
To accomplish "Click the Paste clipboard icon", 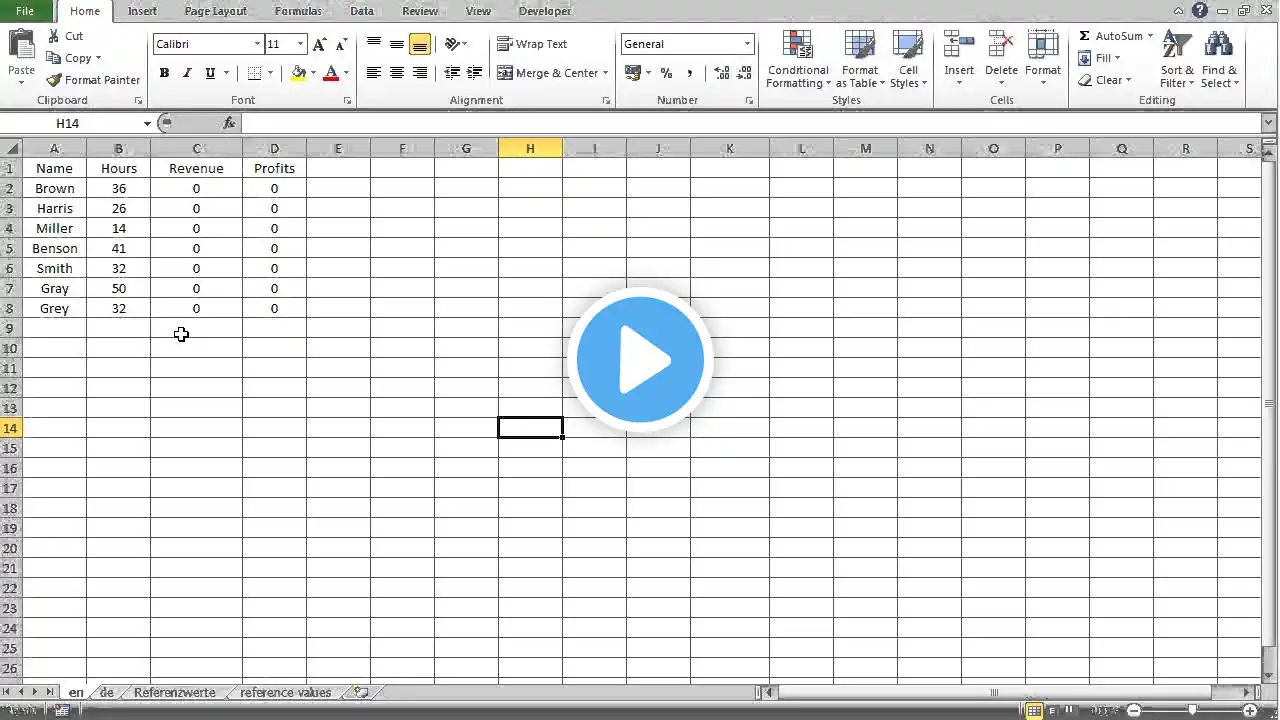I will [21, 44].
